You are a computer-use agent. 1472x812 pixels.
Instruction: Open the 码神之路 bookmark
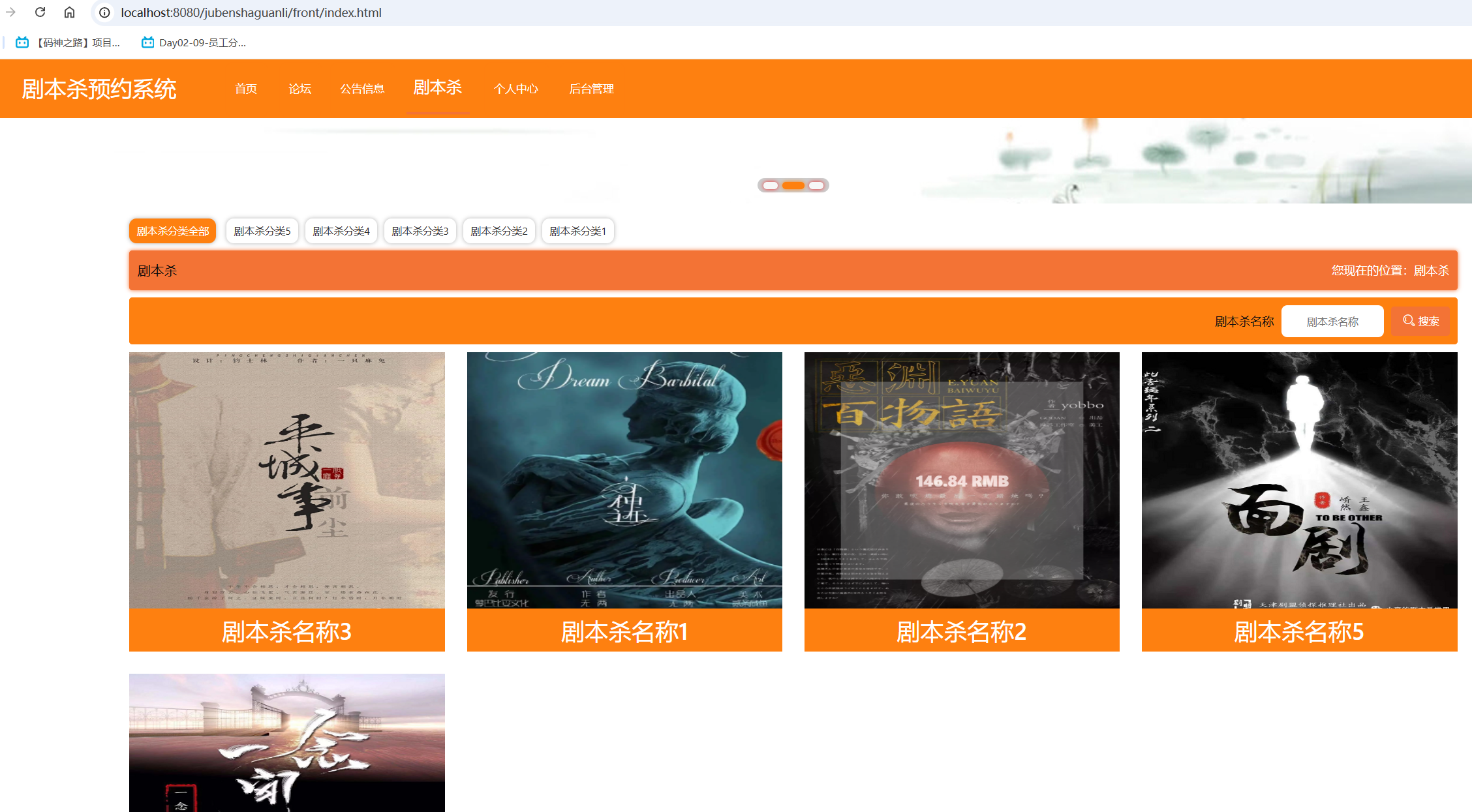(x=69, y=42)
